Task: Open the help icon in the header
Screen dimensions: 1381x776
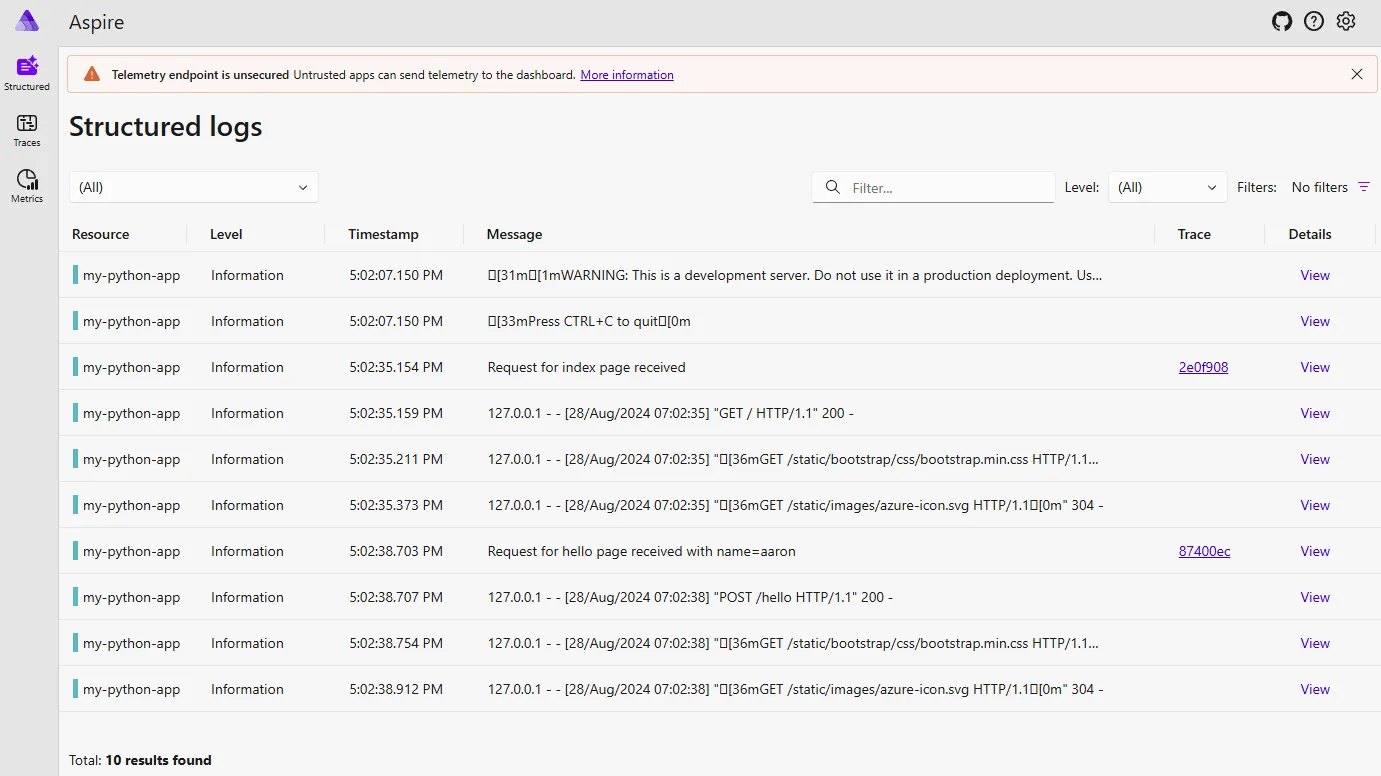Action: [x=1314, y=21]
